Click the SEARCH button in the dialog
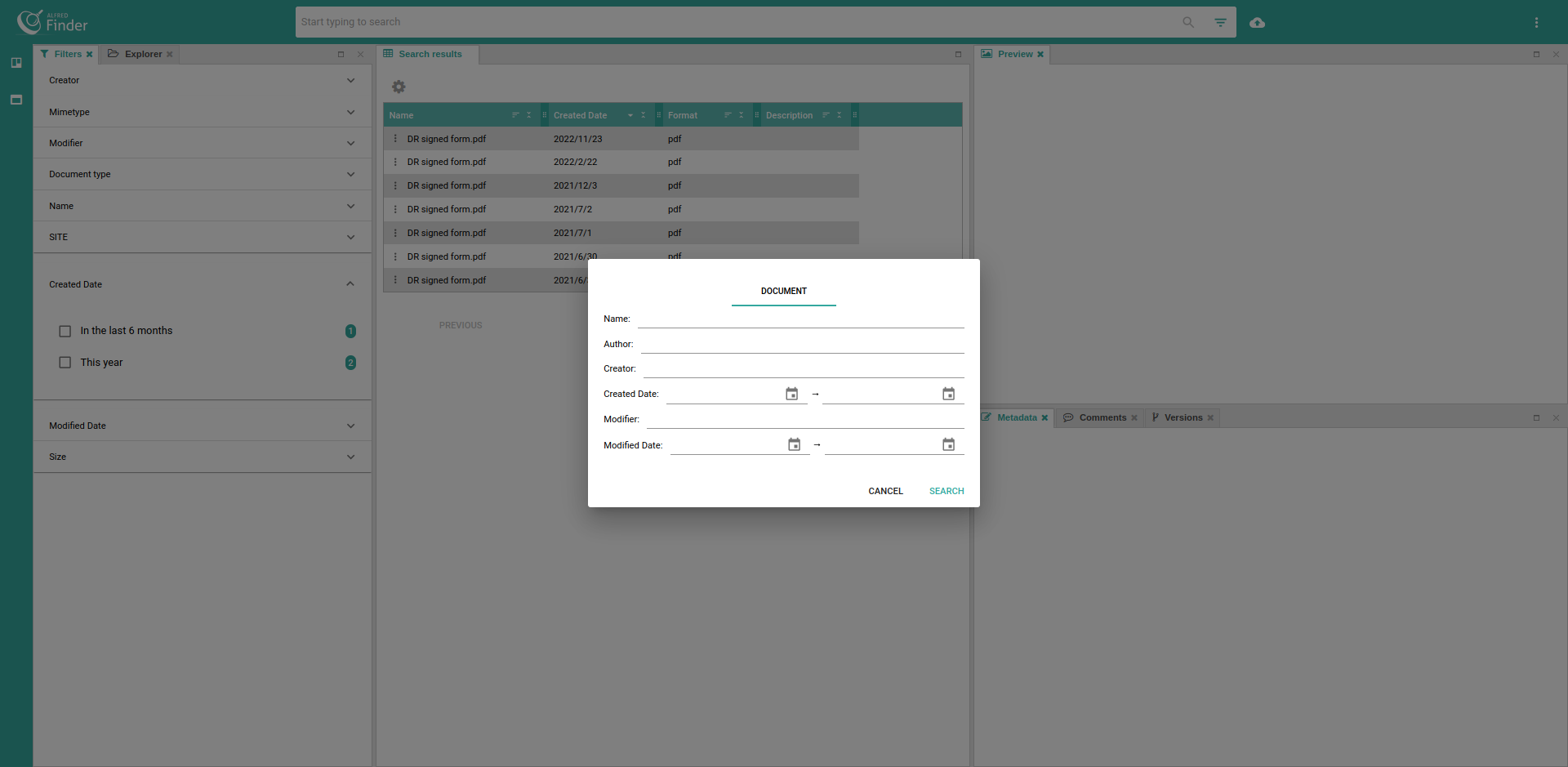 coord(946,491)
